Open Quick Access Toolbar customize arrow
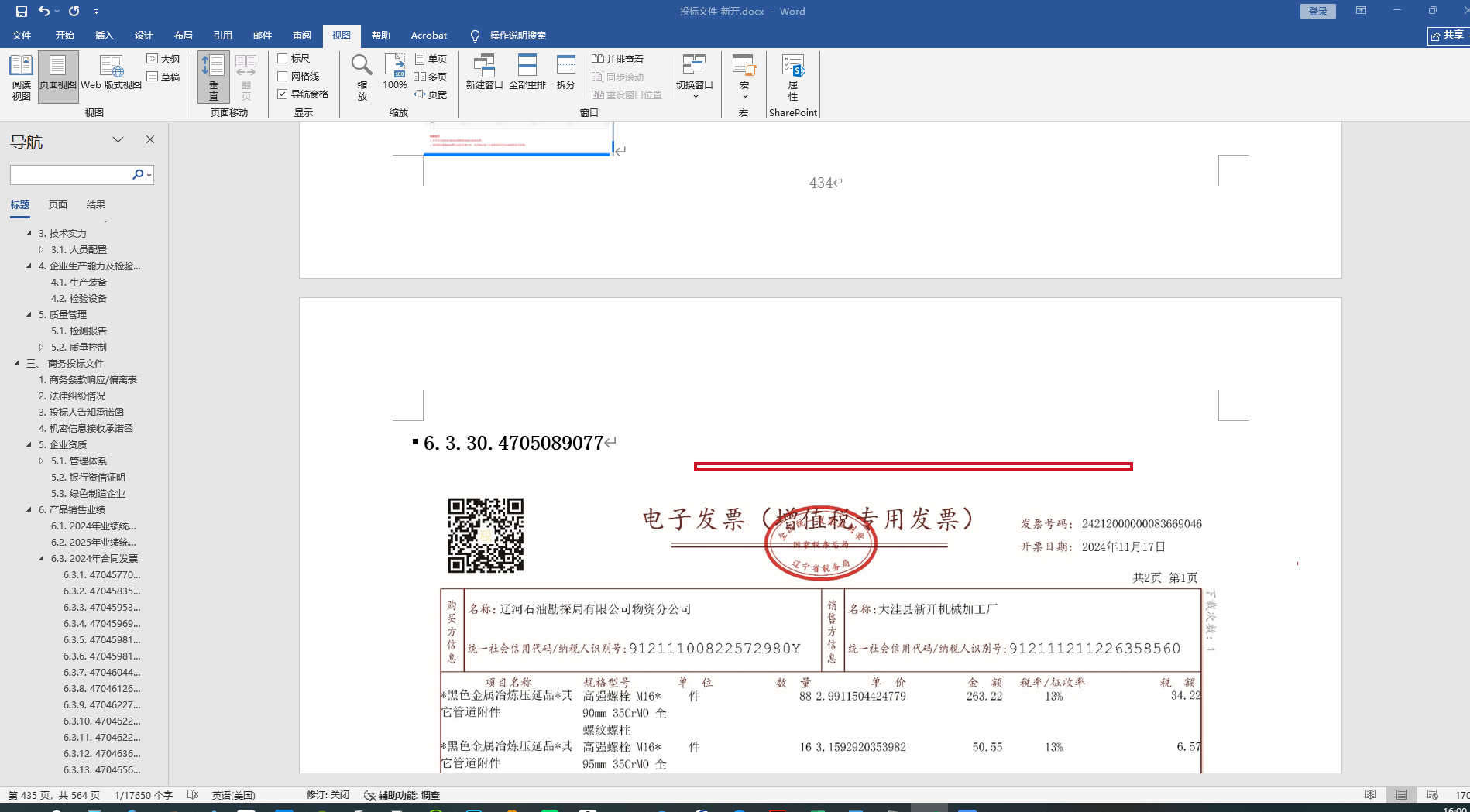1470x812 pixels. 96,12
